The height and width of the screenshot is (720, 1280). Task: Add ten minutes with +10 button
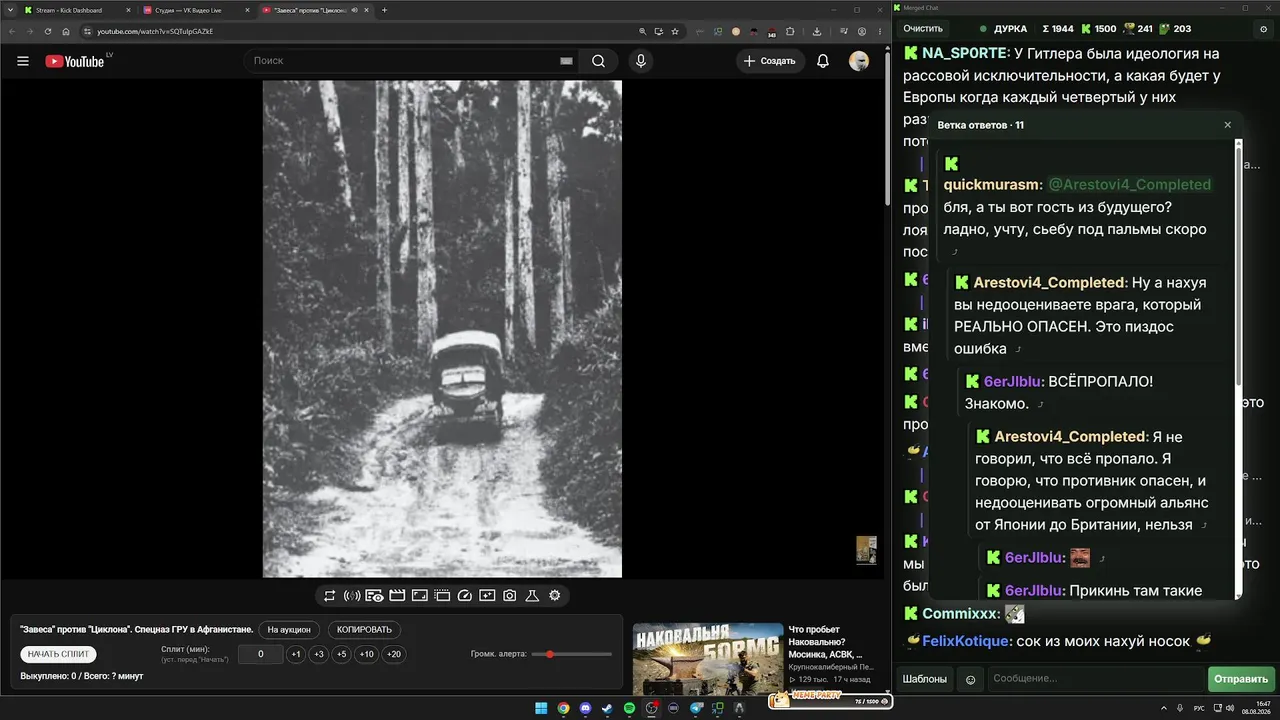367,654
